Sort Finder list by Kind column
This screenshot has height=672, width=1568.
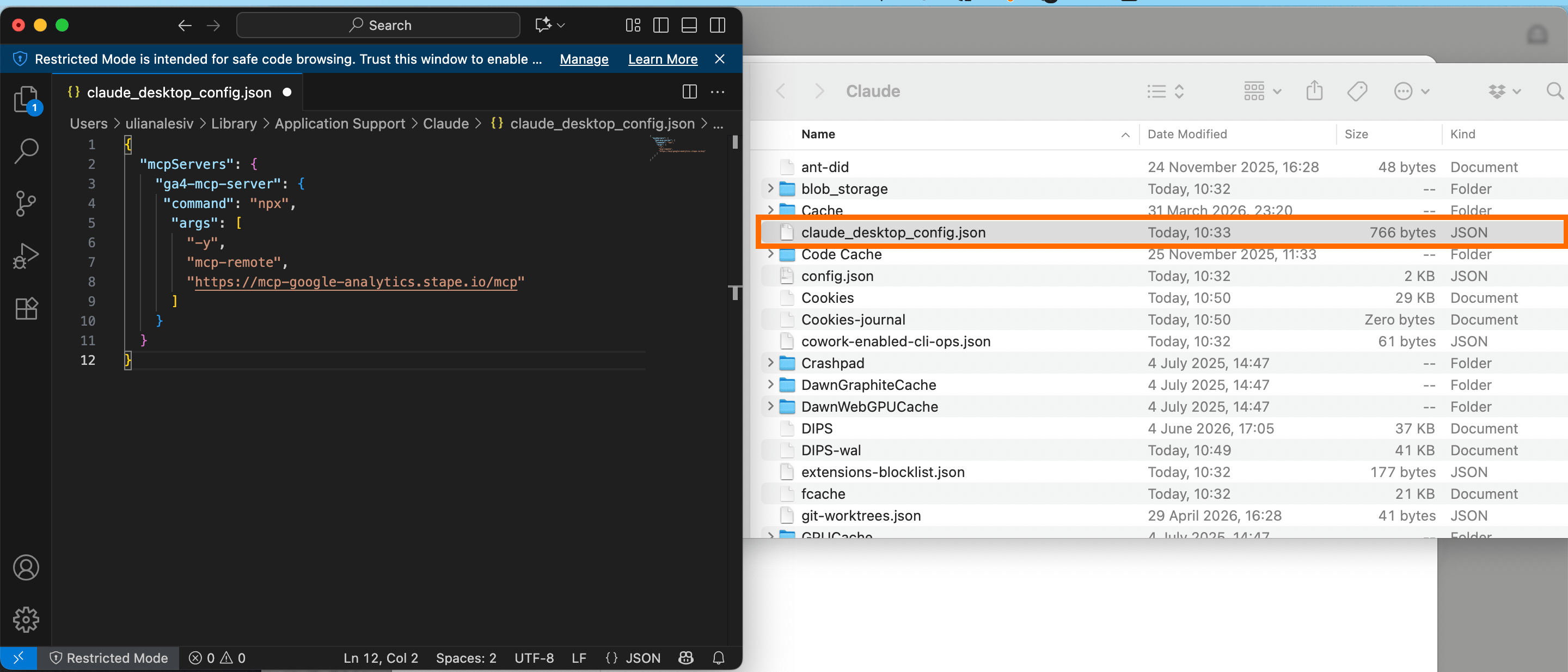tap(1462, 134)
